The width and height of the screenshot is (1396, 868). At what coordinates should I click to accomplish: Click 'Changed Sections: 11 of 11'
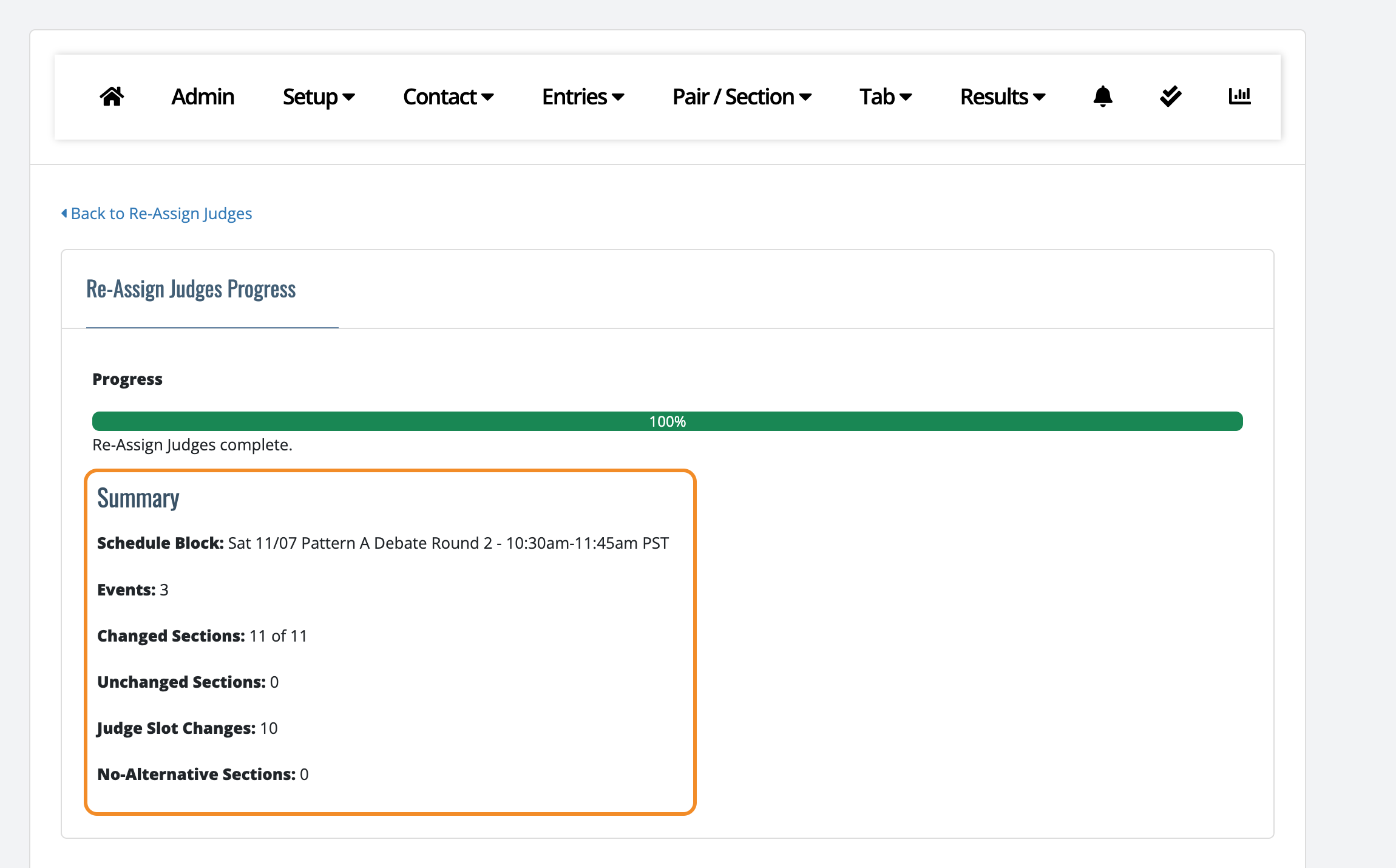[202, 636]
